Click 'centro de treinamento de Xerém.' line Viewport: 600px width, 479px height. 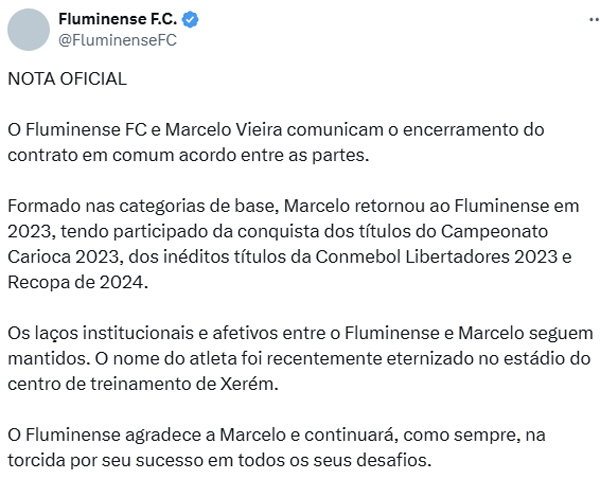143,384
